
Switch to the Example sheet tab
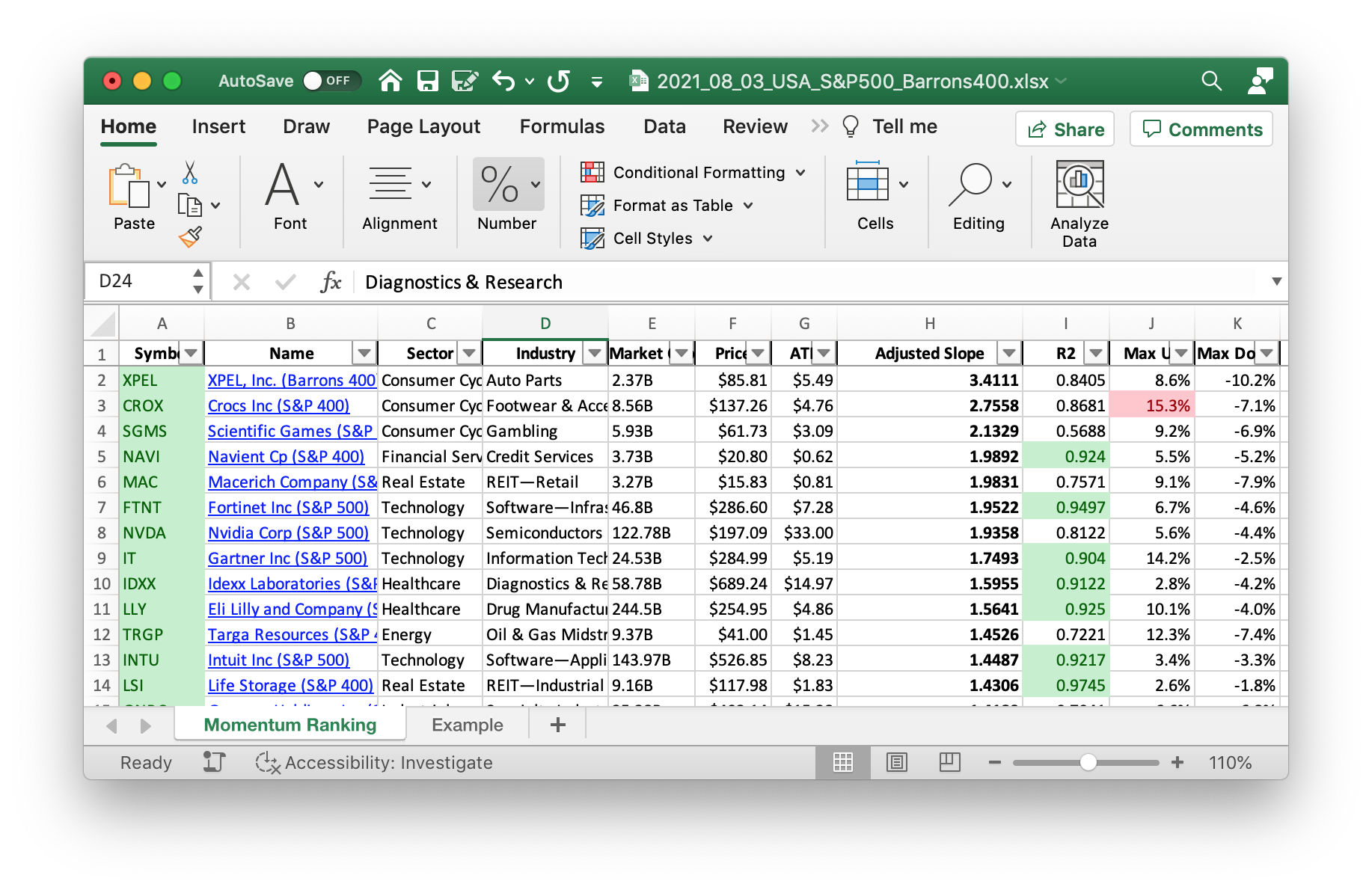[467, 725]
